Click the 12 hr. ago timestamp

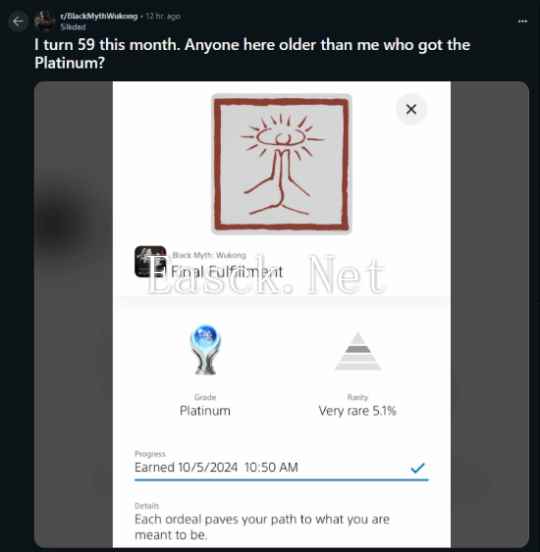click(163, 16)
